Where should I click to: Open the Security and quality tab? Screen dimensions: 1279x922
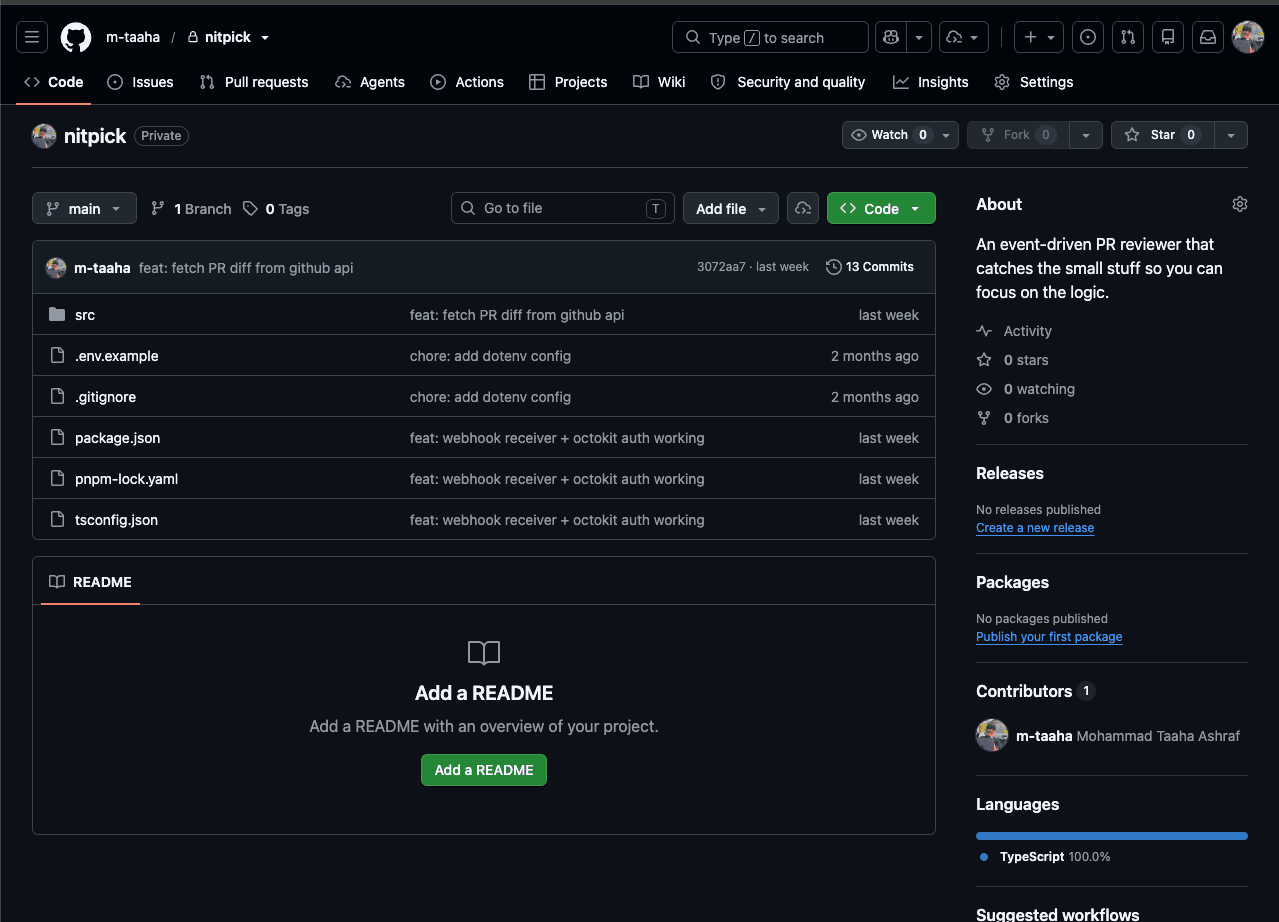788,82
